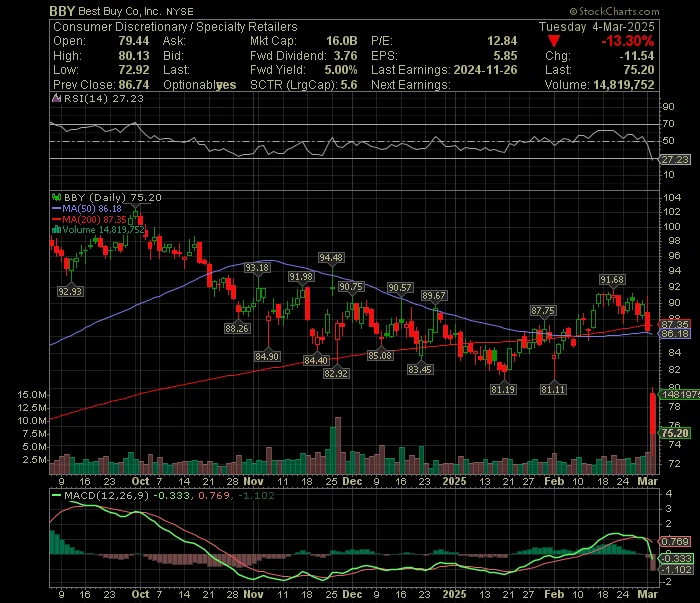Viewport: 700px width, 603px height.
Task: Click the StockCharts.com label
Action: [614, 12]
